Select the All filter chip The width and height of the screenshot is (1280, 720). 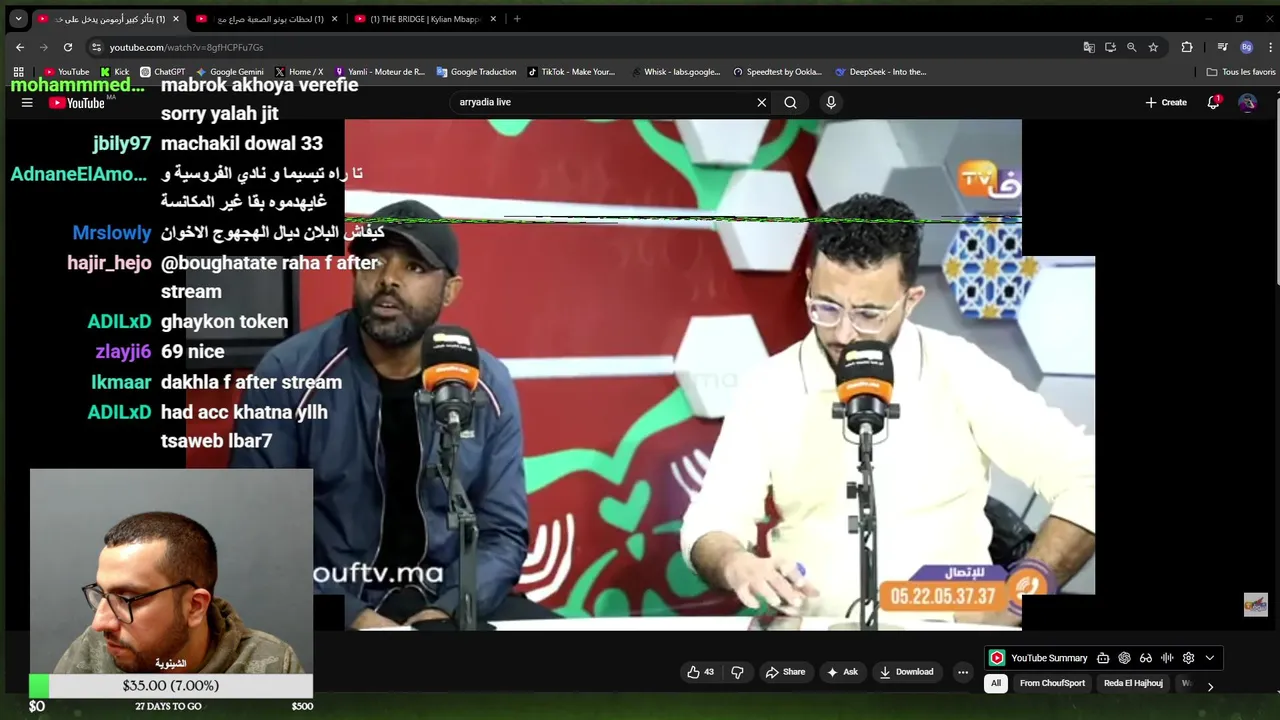click(995, 683)
